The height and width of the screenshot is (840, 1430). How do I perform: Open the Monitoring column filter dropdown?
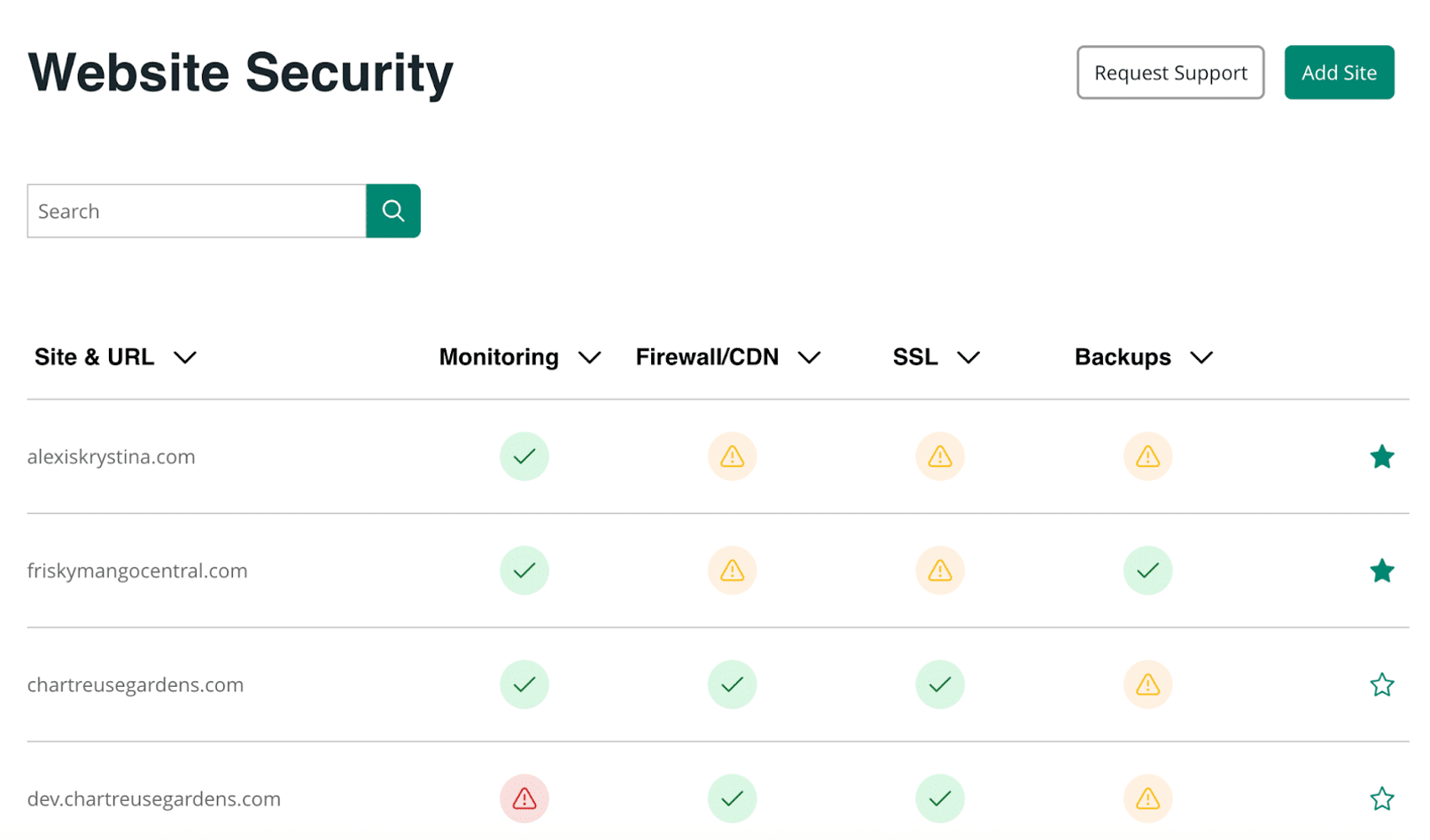point(589,358)
